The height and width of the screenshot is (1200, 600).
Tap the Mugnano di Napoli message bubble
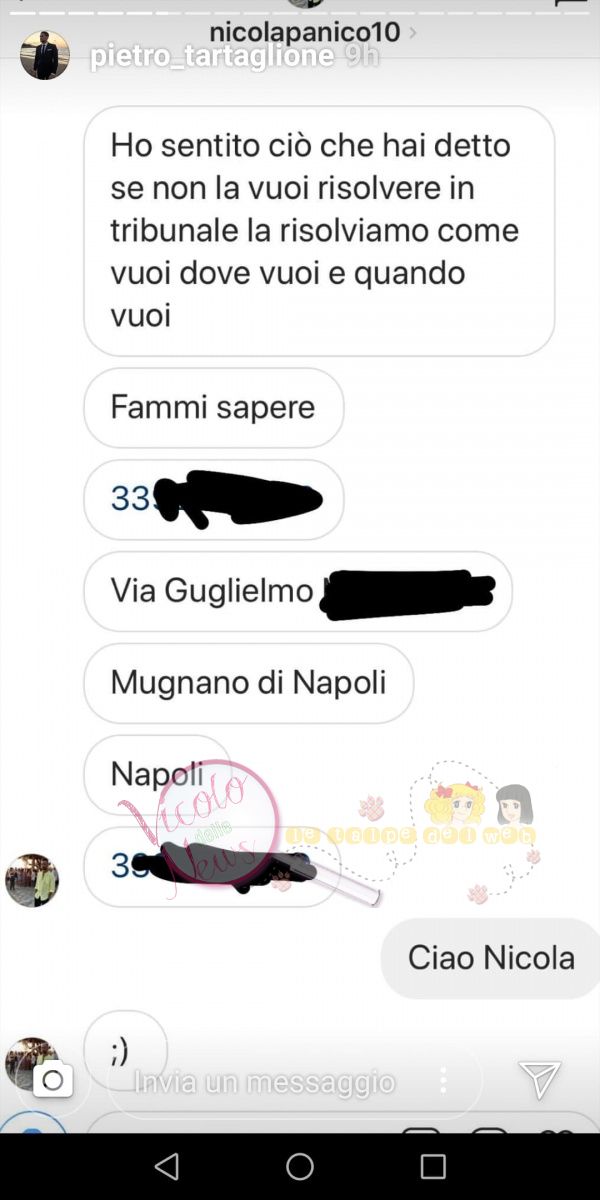248,682
